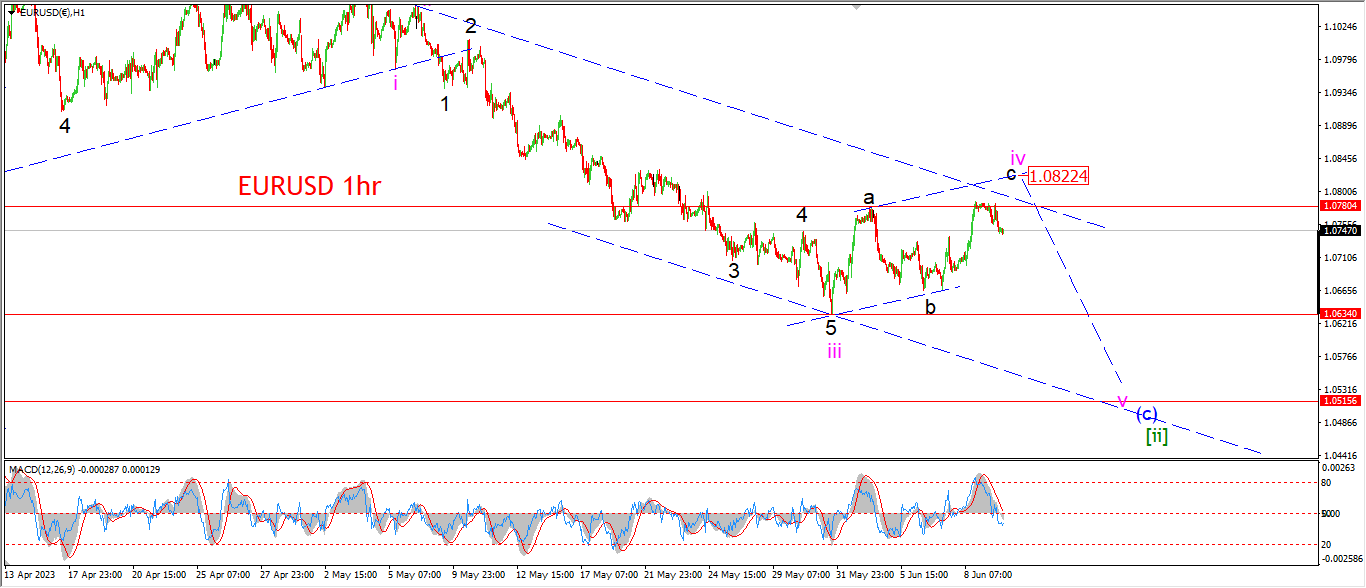Click the 5 May 07:00 date label
The width and height of the screenshot is (1366, 588).
tap(416, 576)
